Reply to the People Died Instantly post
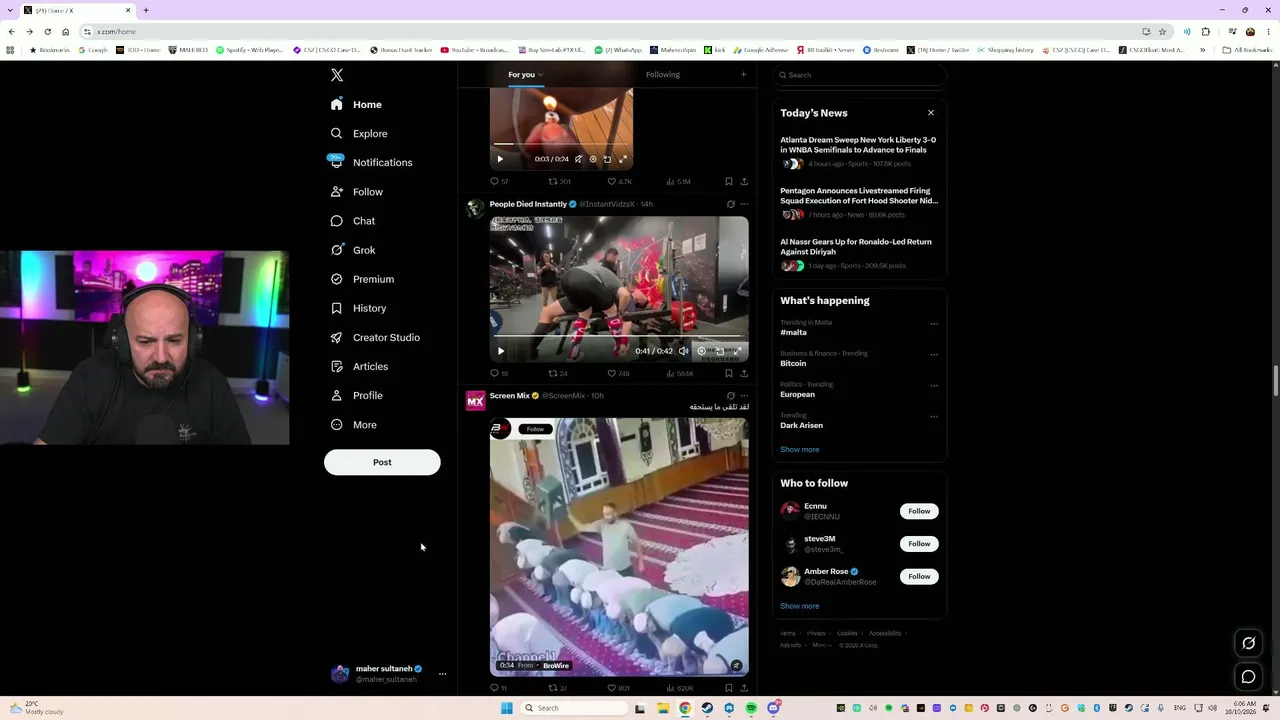 pyautogui.click(x=498, y=373)
